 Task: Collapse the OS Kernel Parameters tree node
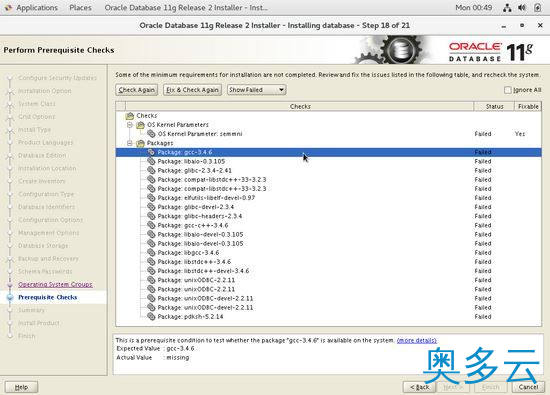point(130,125)
